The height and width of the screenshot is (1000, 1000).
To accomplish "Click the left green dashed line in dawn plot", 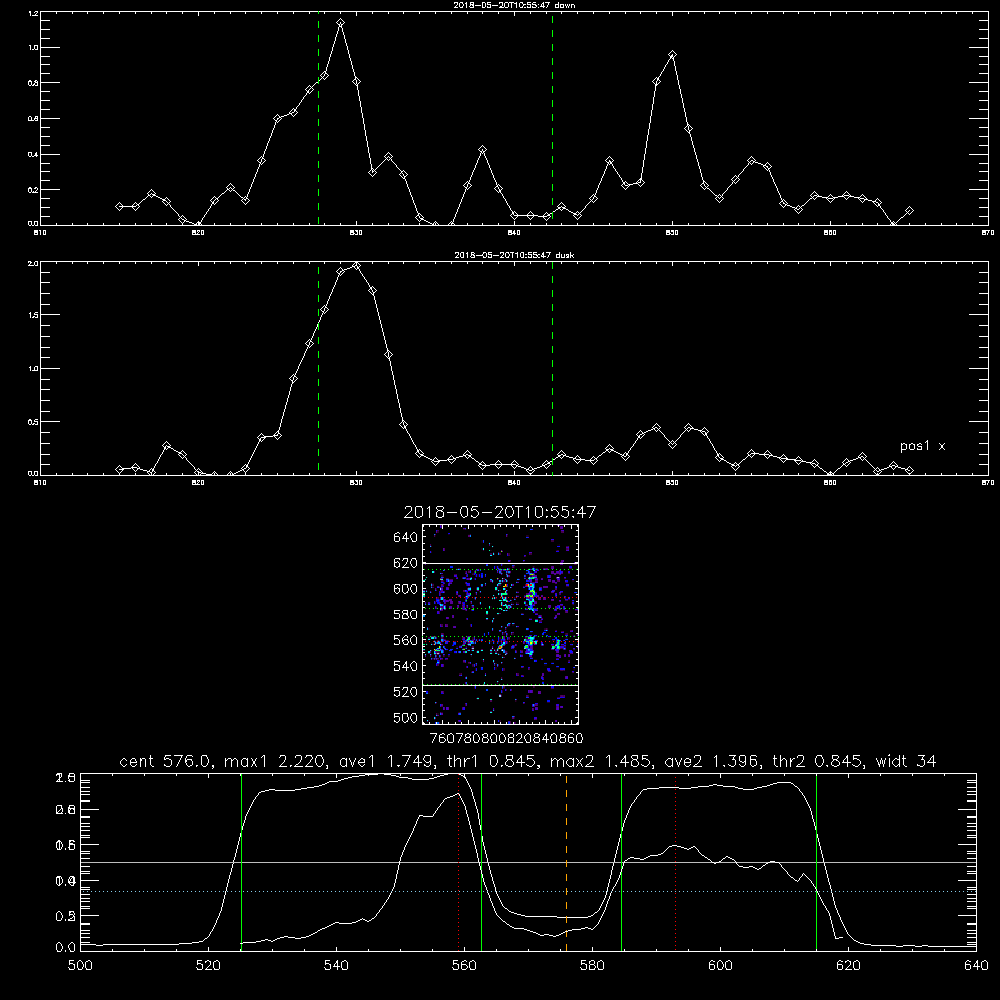I will pyautogui.click(x=318, y=119).
